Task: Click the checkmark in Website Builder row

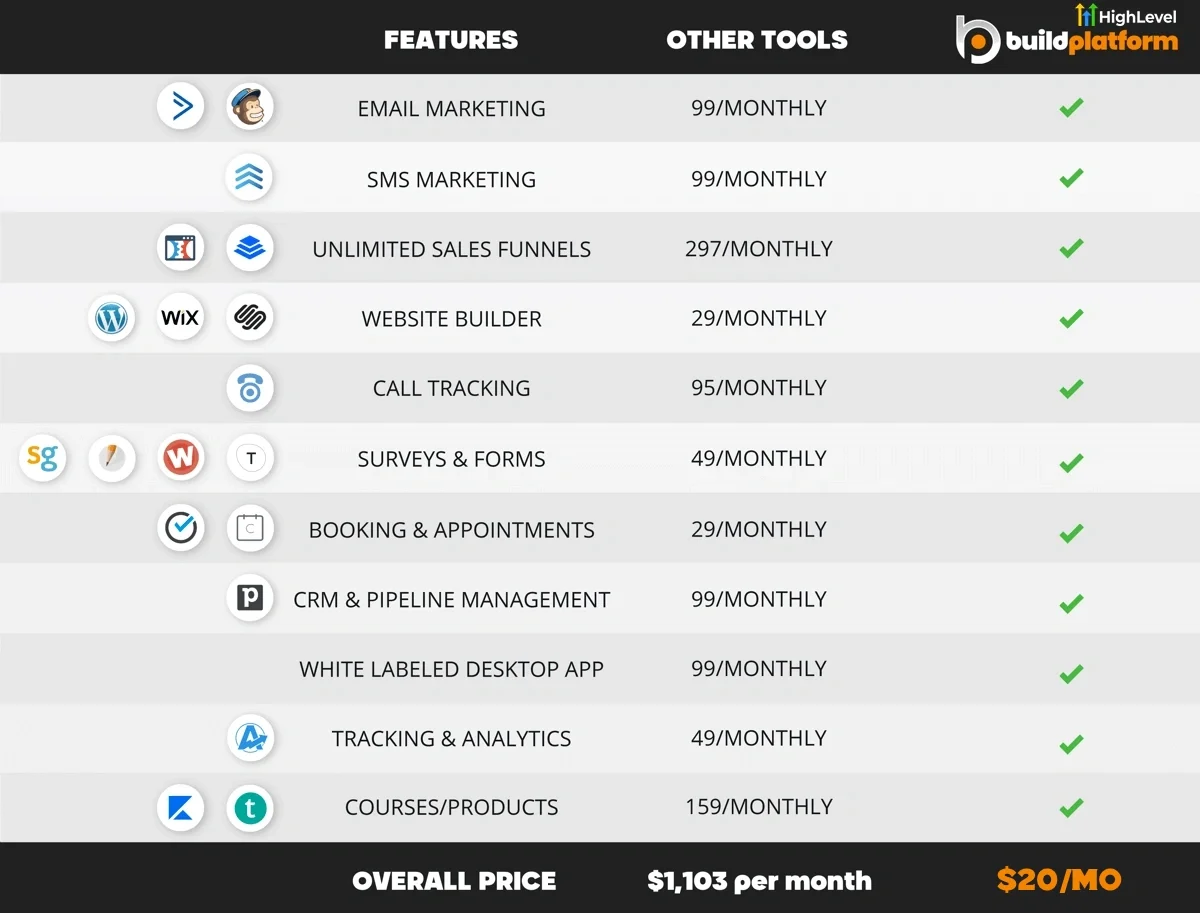Action: pyautogui.click(x=1071, y=318)
